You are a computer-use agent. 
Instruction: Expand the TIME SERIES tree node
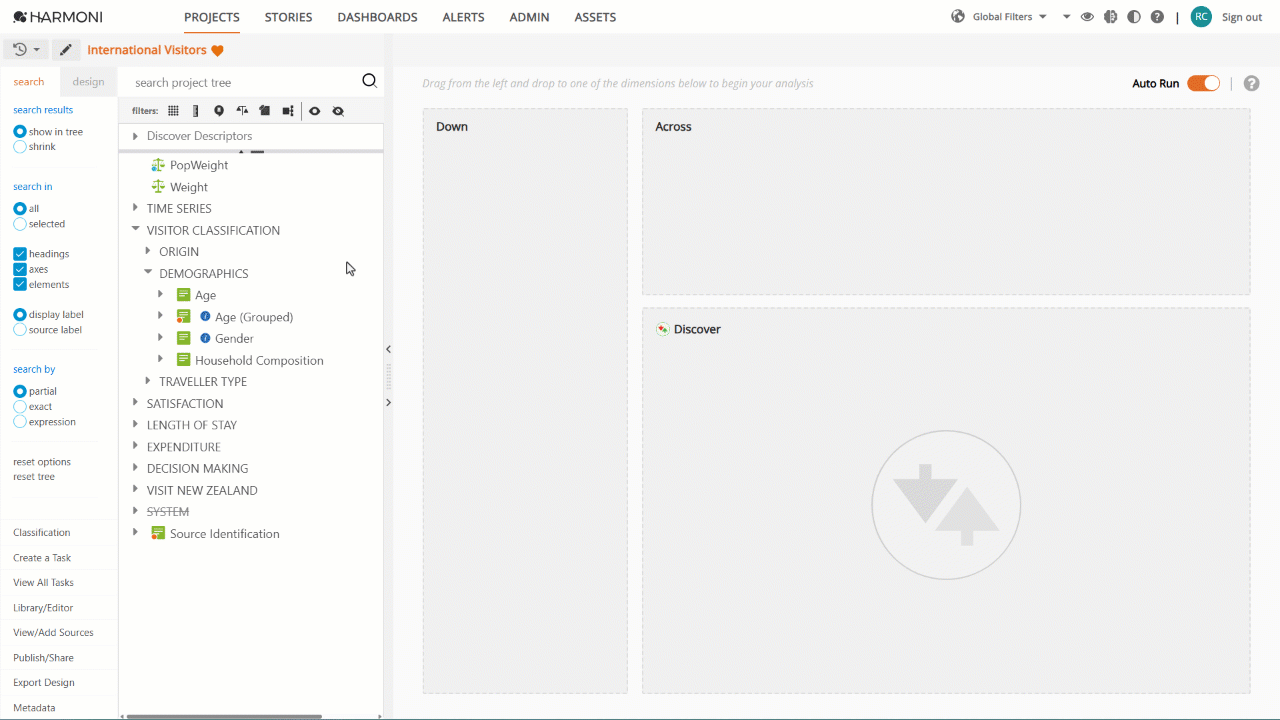[135, 208]
